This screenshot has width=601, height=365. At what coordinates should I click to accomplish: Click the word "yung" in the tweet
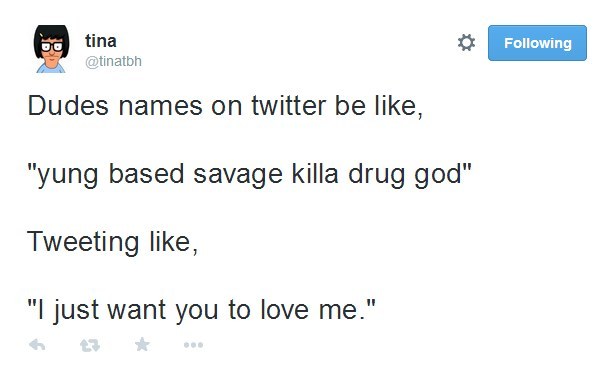pyautogui.click(x=67, y=176)
